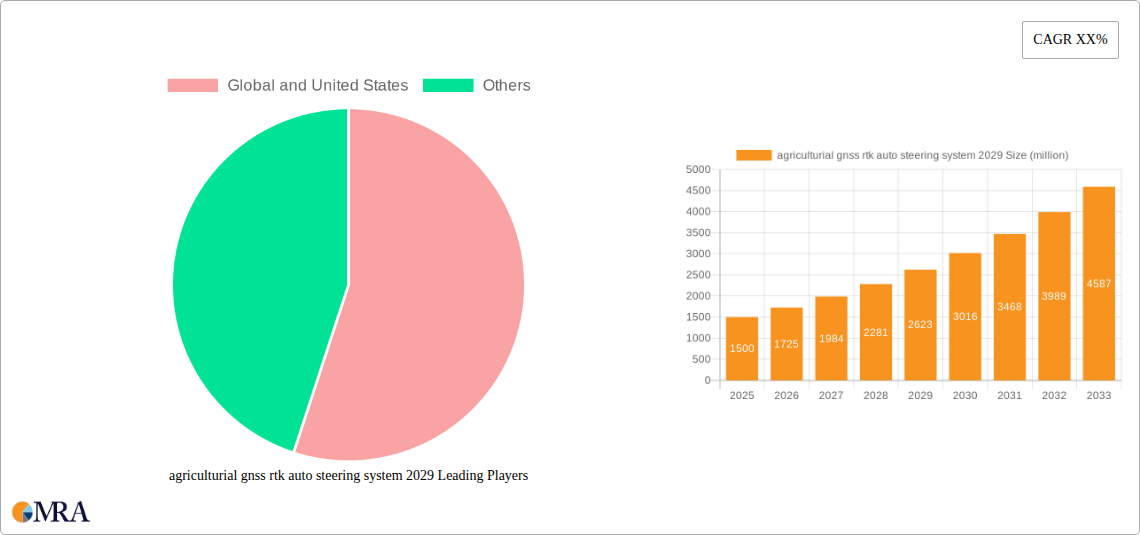The height and width of the screenshot is (535, 1140).
Task: Click the Leading Players pie chart caption
Action: pos(348,476)
